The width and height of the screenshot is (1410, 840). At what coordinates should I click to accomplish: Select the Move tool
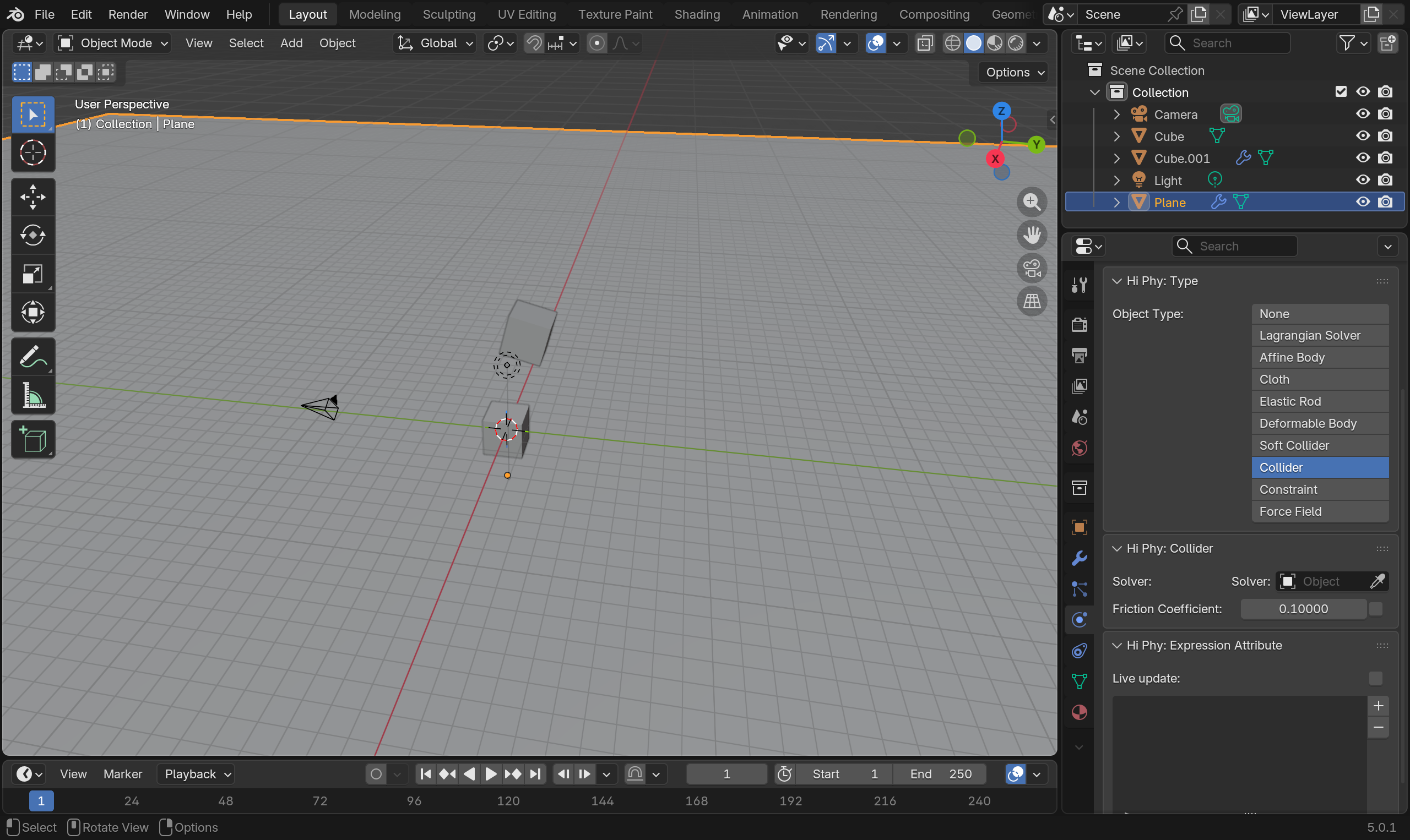click(x=33, y=197)
